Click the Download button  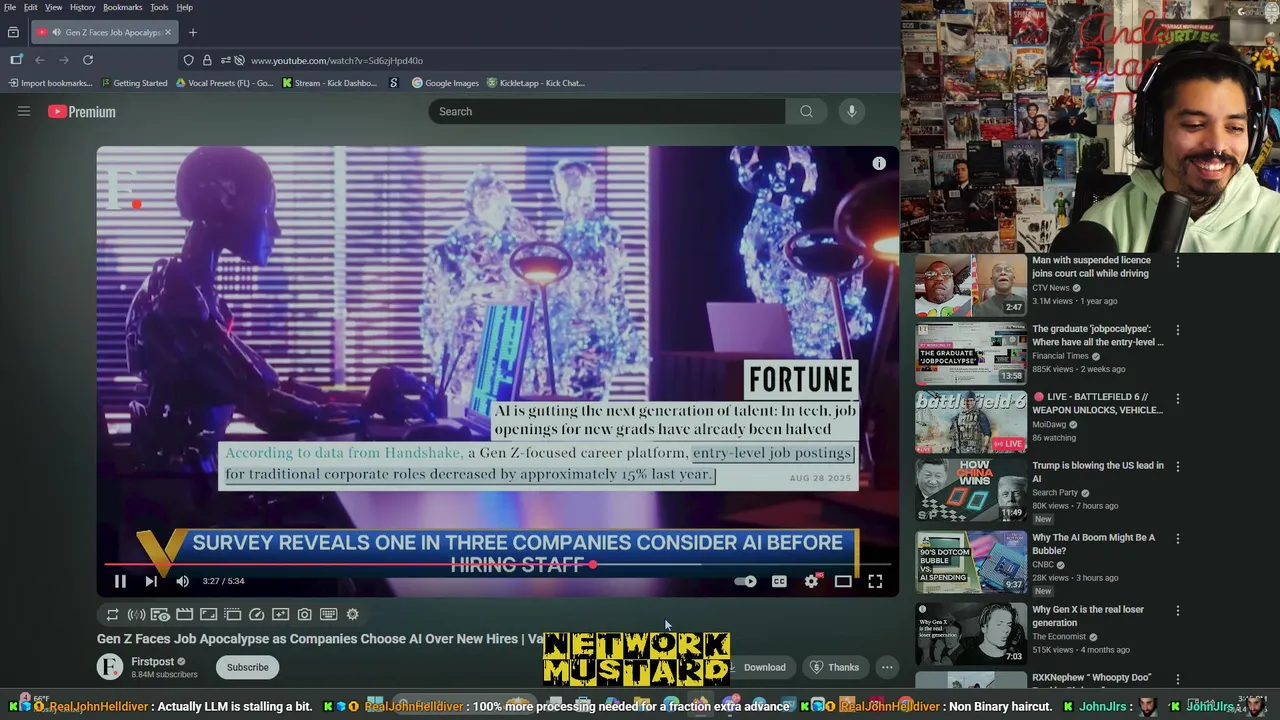tap(758, 667)
